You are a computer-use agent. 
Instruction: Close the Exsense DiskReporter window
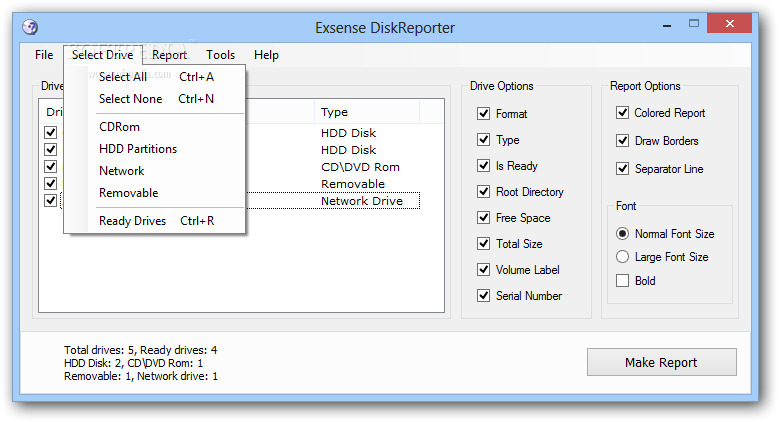pos(729,23)
